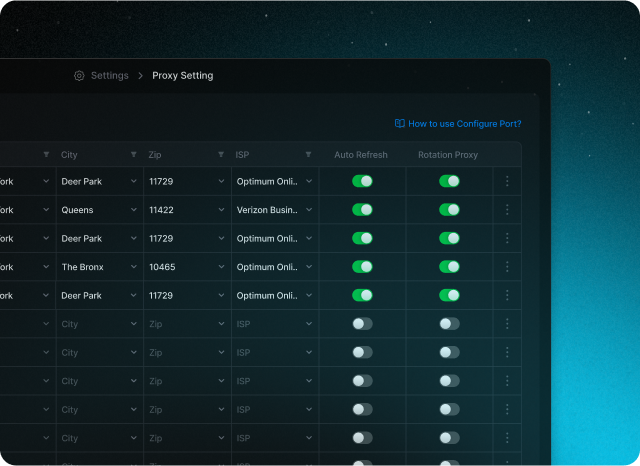This screenshot has height=466, width=640.
Task: Enable Rotation Proxy on first empty row
Action: click(449, 324)
